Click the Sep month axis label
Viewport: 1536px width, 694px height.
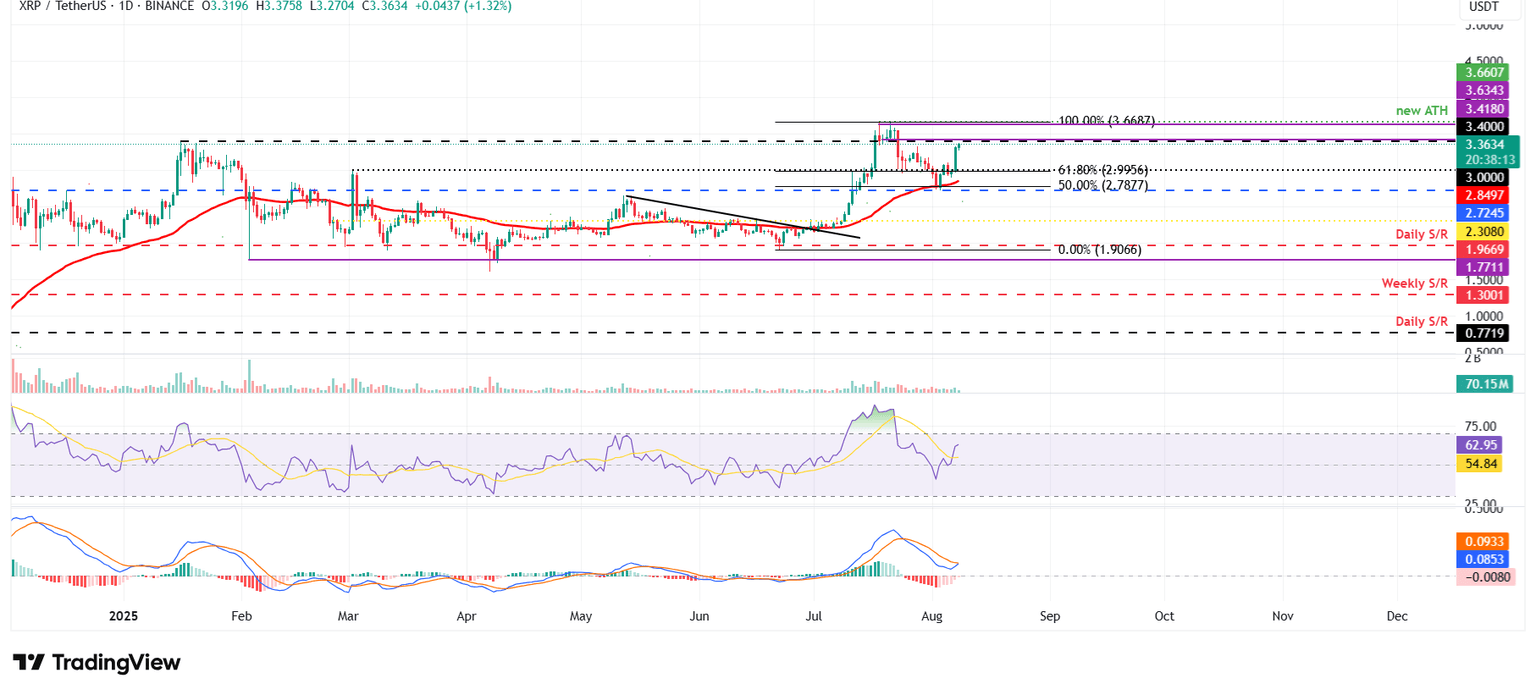(x=1049, y=617)
